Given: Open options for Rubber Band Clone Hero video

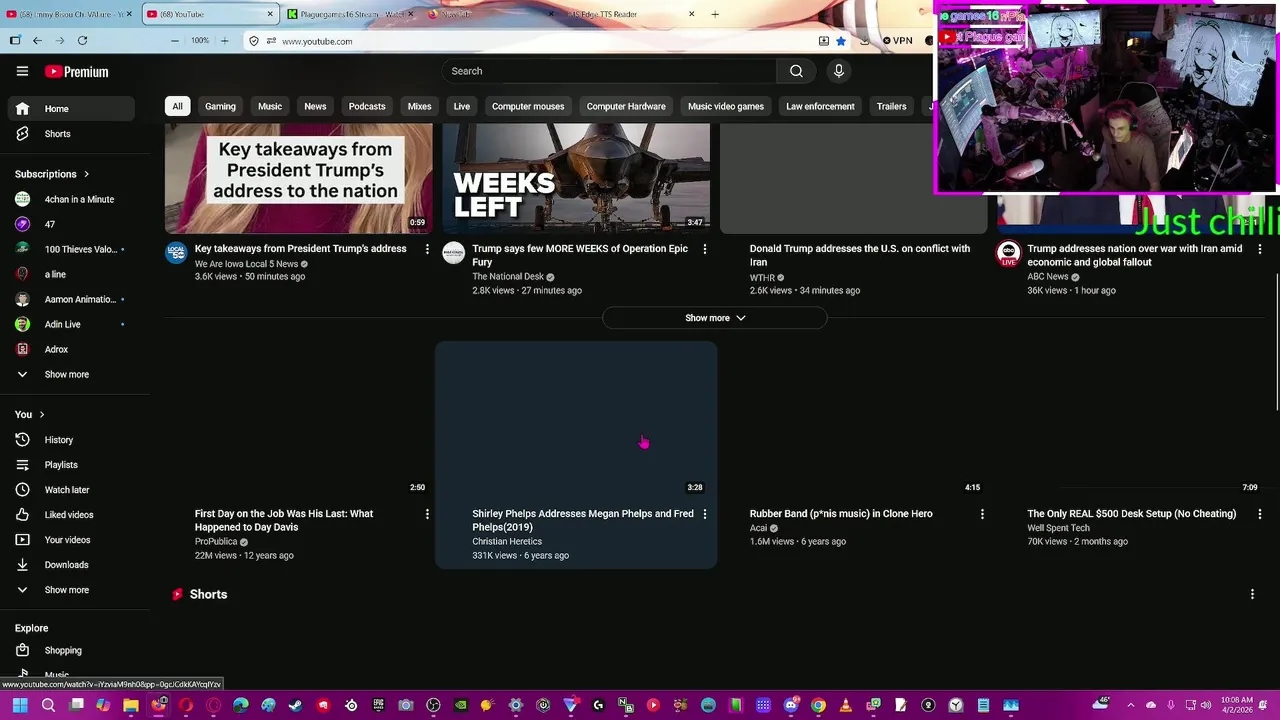Looking at the screenshot, I should coord(982,514).
